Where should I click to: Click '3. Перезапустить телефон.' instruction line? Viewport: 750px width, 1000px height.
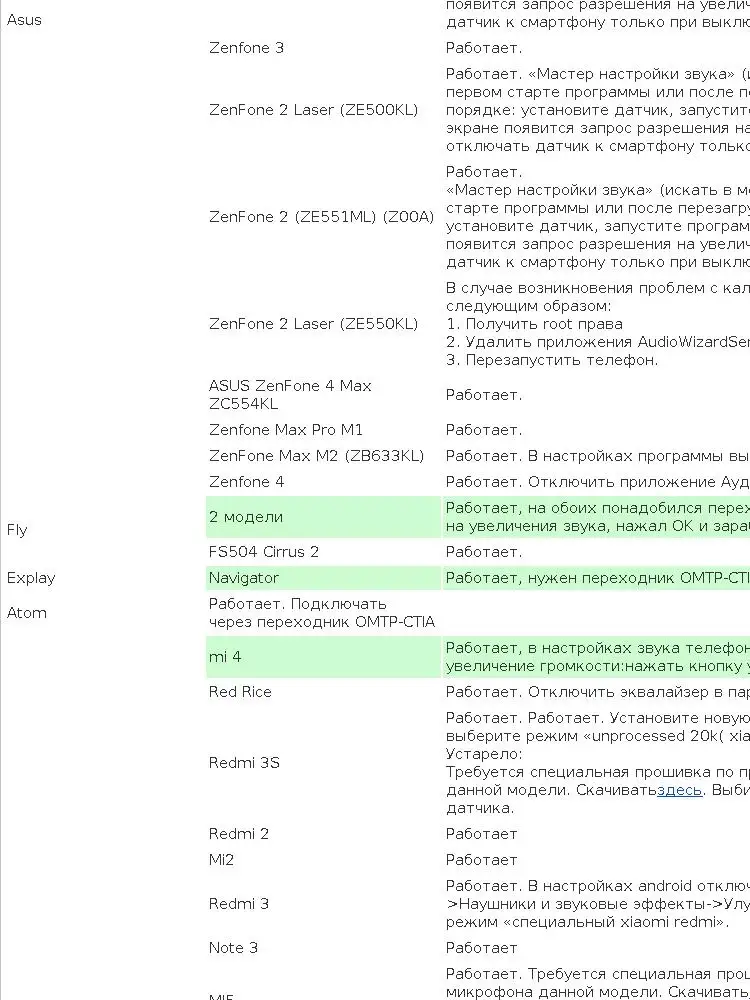[552, 360]
